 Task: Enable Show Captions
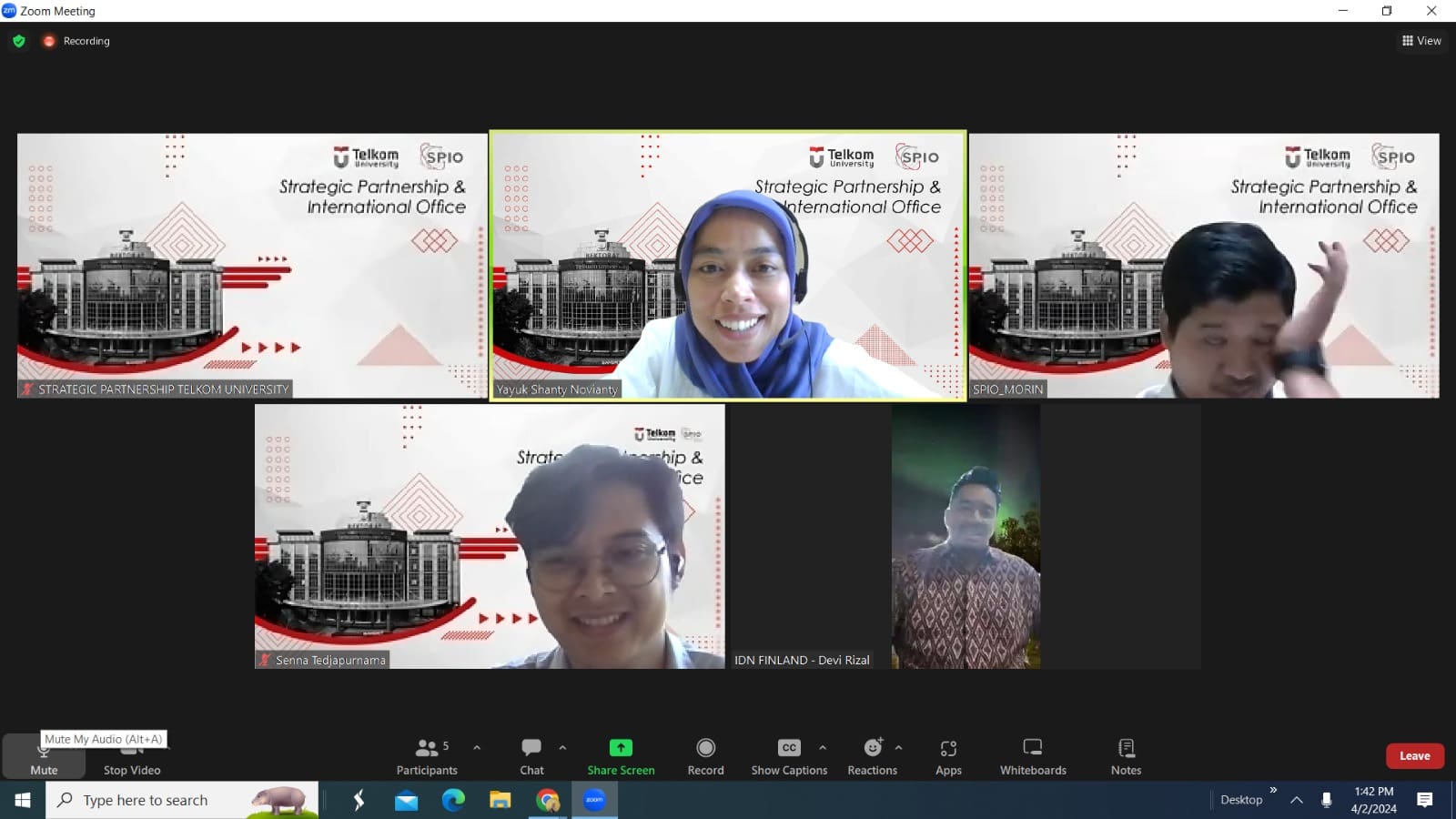[x=789, y=756]
